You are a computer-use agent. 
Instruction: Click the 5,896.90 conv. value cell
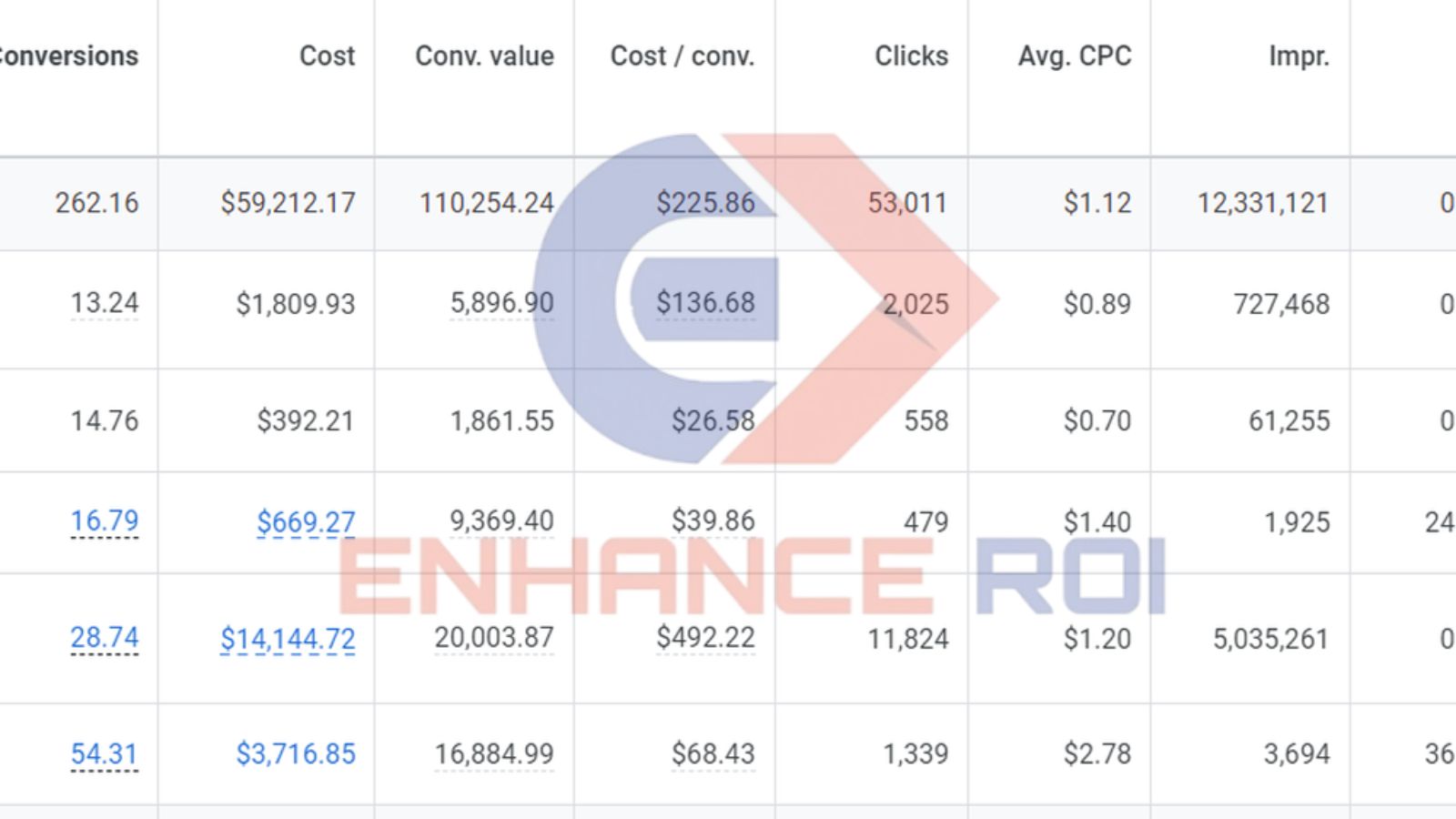[x=501, y=303]
